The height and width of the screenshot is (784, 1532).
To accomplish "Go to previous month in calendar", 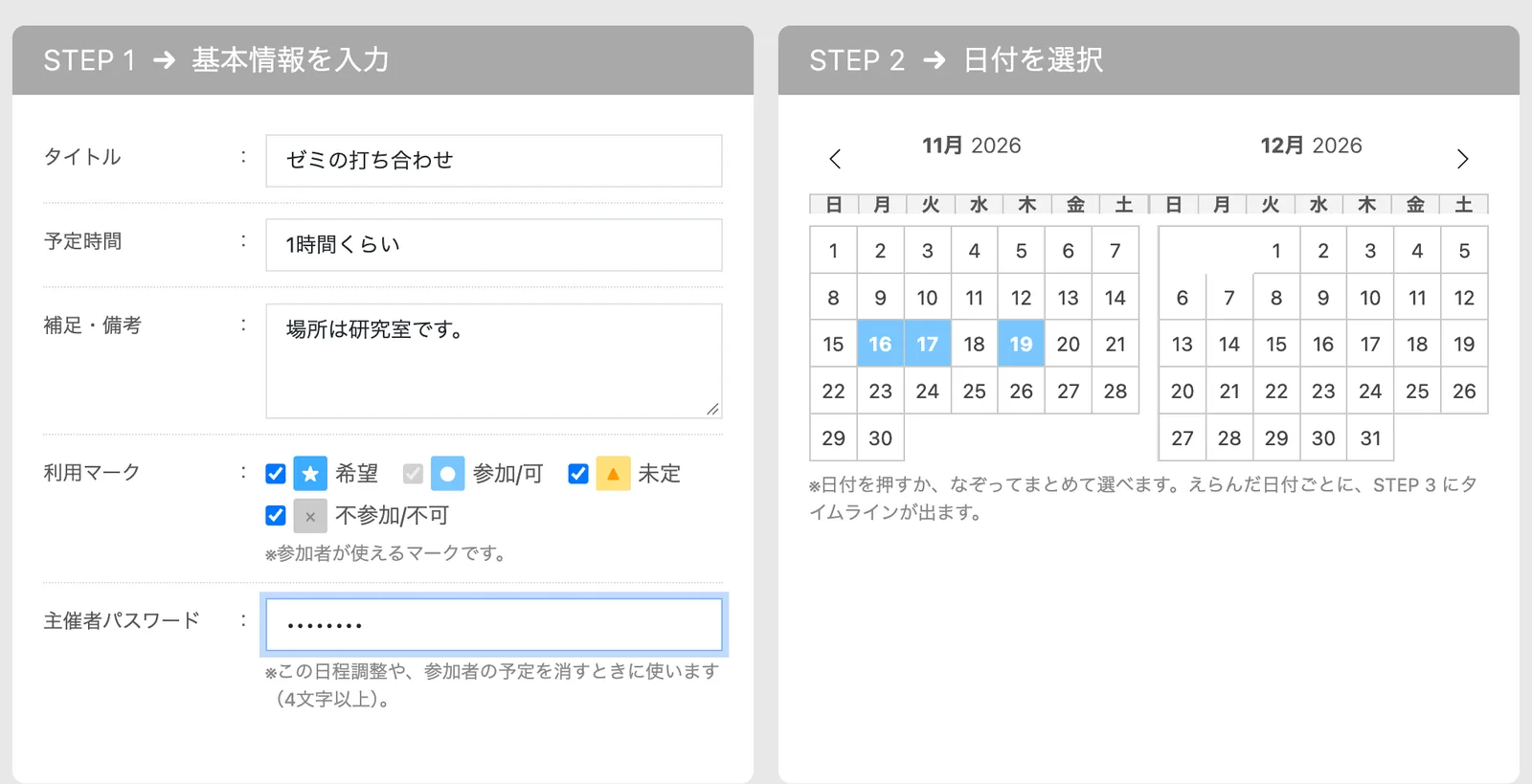I will coord(835,159).
